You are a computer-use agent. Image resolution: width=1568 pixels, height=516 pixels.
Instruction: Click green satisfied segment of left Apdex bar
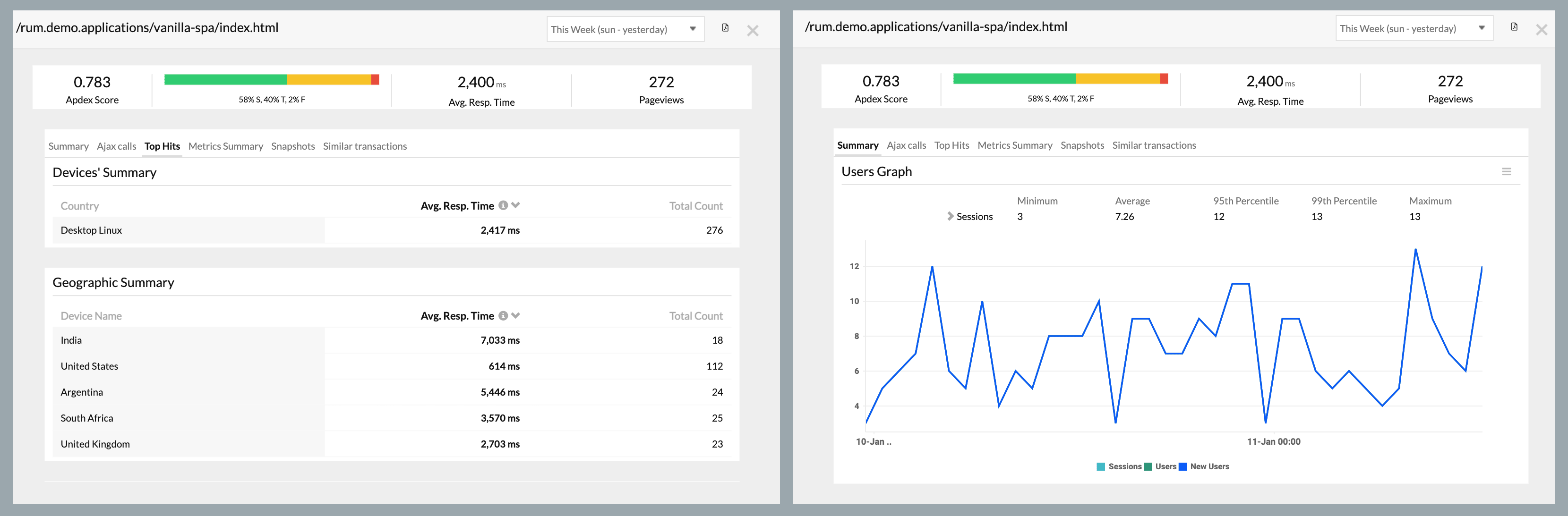[225, 80]
